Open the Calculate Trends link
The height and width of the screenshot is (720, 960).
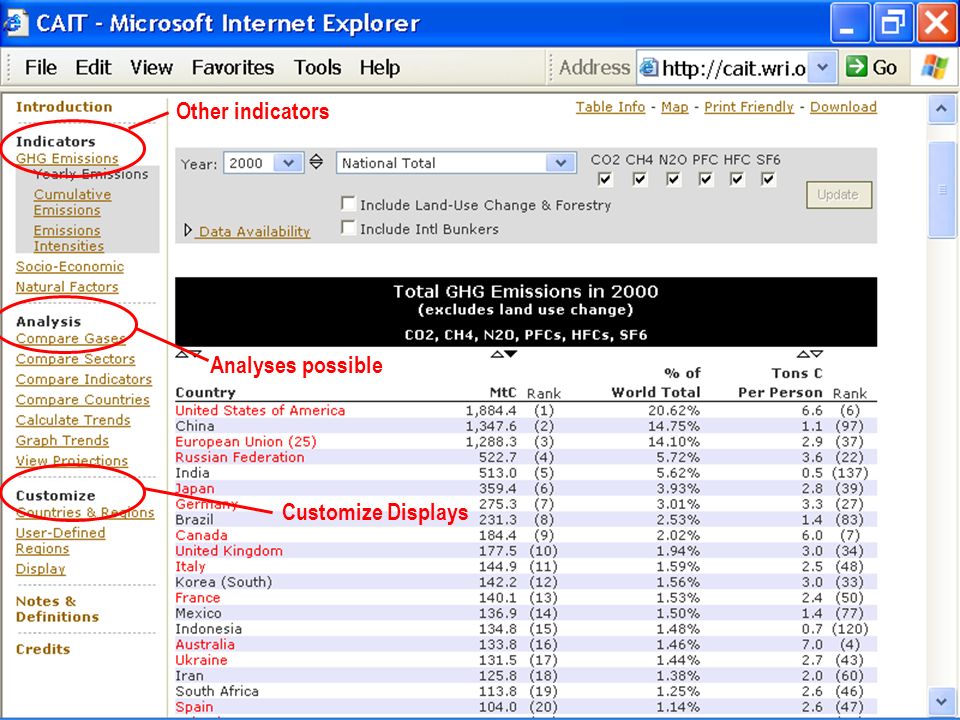pos(73,421)
